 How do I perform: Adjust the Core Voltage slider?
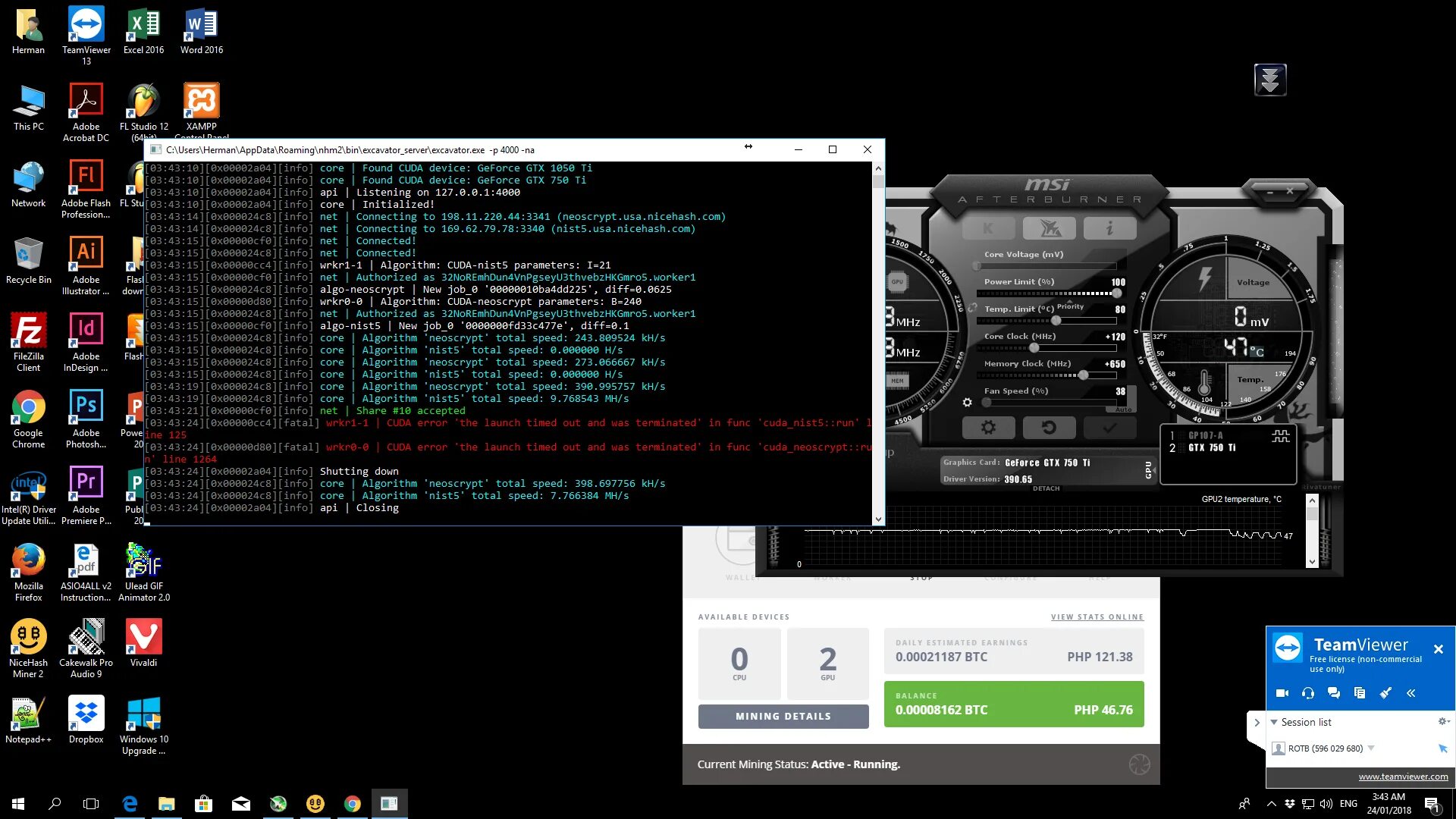point(1046,266)
